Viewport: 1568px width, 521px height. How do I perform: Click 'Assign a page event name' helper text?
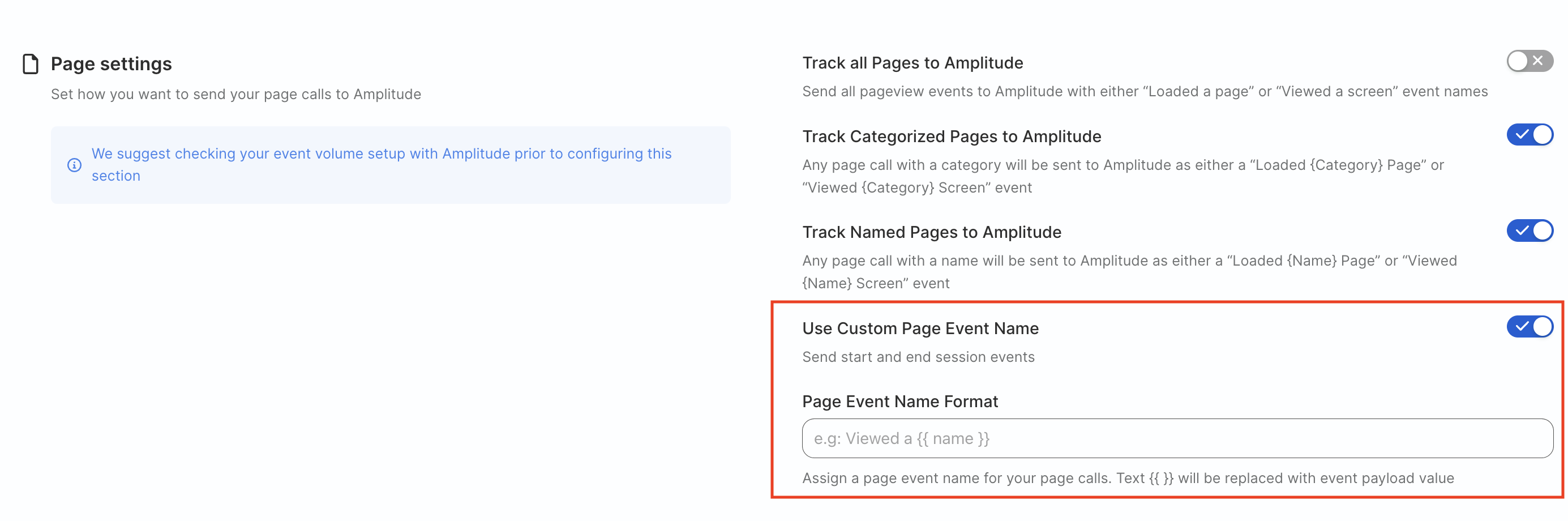1128,478
